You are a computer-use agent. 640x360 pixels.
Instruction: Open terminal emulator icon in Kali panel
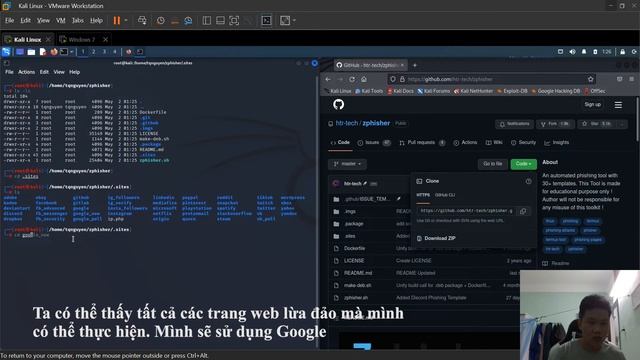(64, 52)
